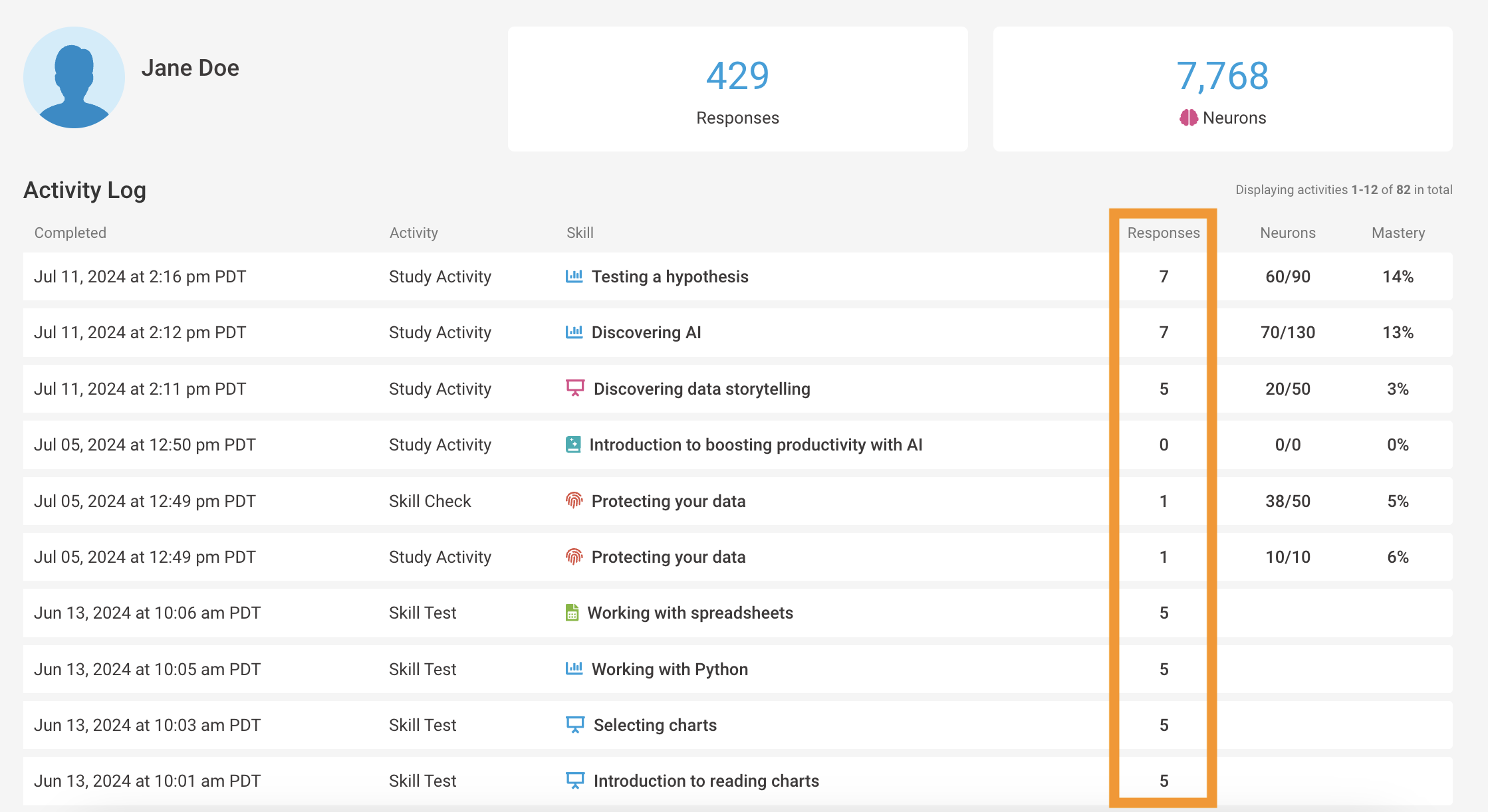The height and width of the screenshot is (812, 1488).
Task: Click fingerprint icon in Skill Check row
Action: click(574, 500)
